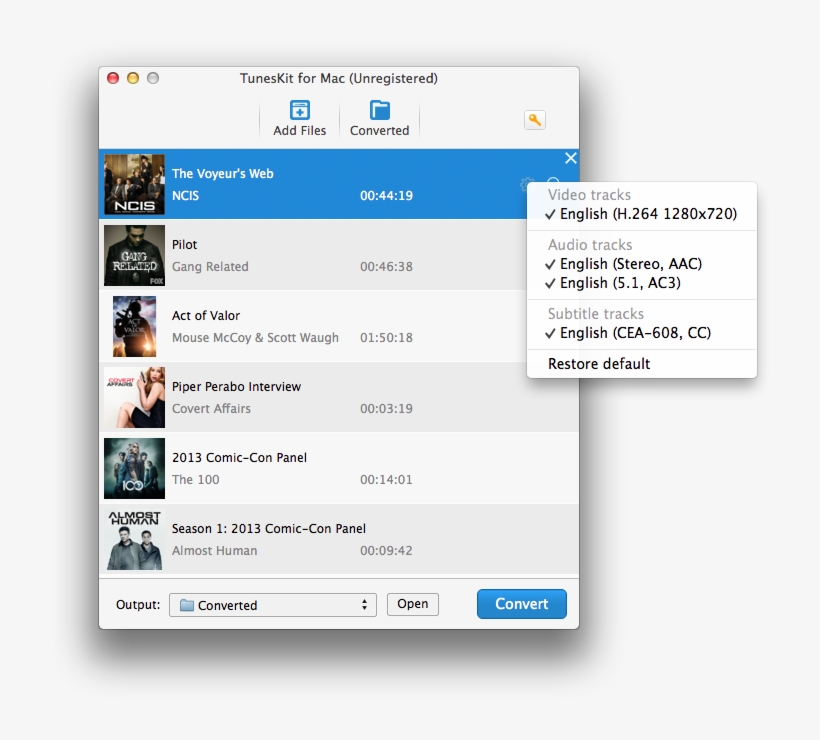Image resolution: width=820 pixels, height=740 pixels.
Task: Click the 01:50:18 duration value
Action: point(386,338)
